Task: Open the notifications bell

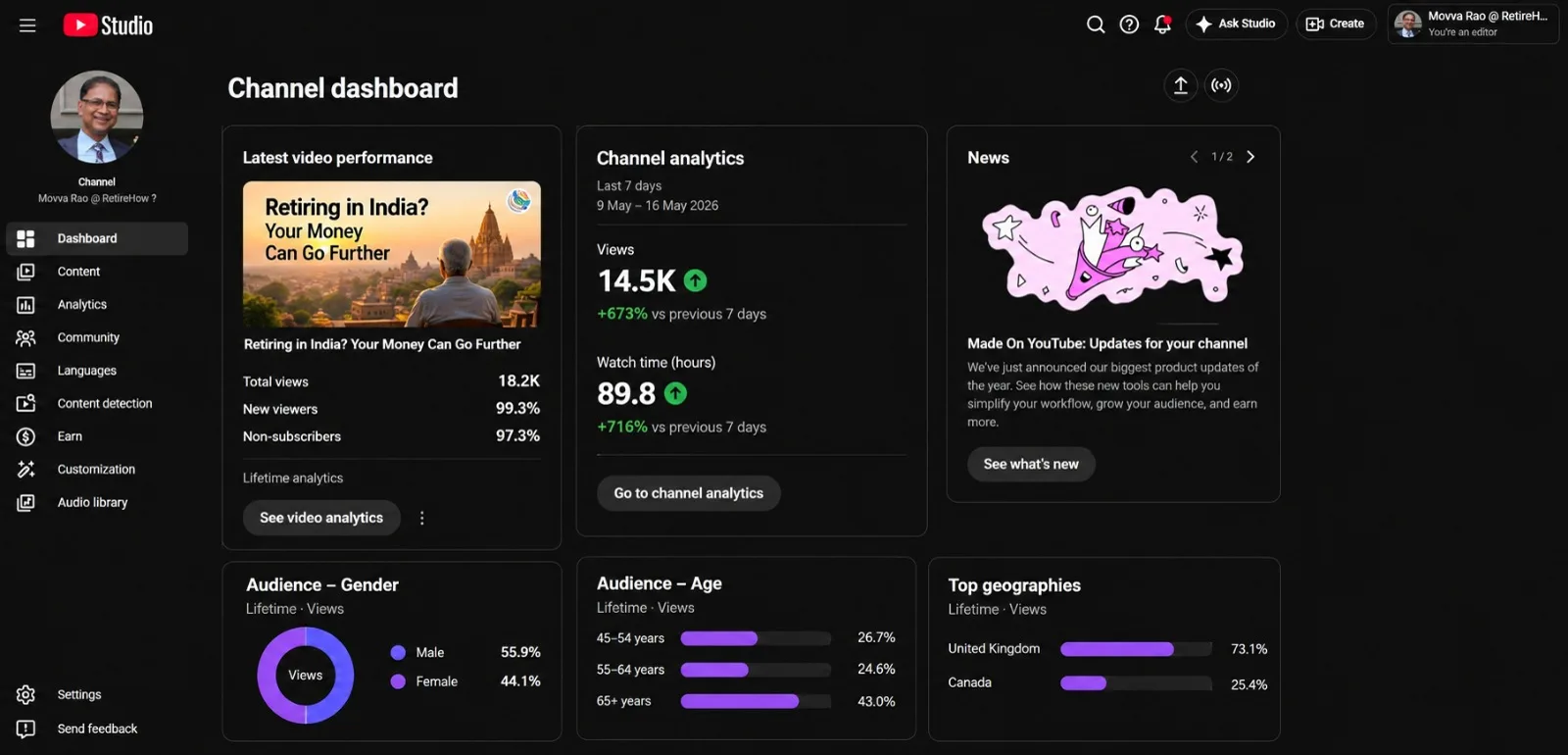Action: tap(1162, 25)
